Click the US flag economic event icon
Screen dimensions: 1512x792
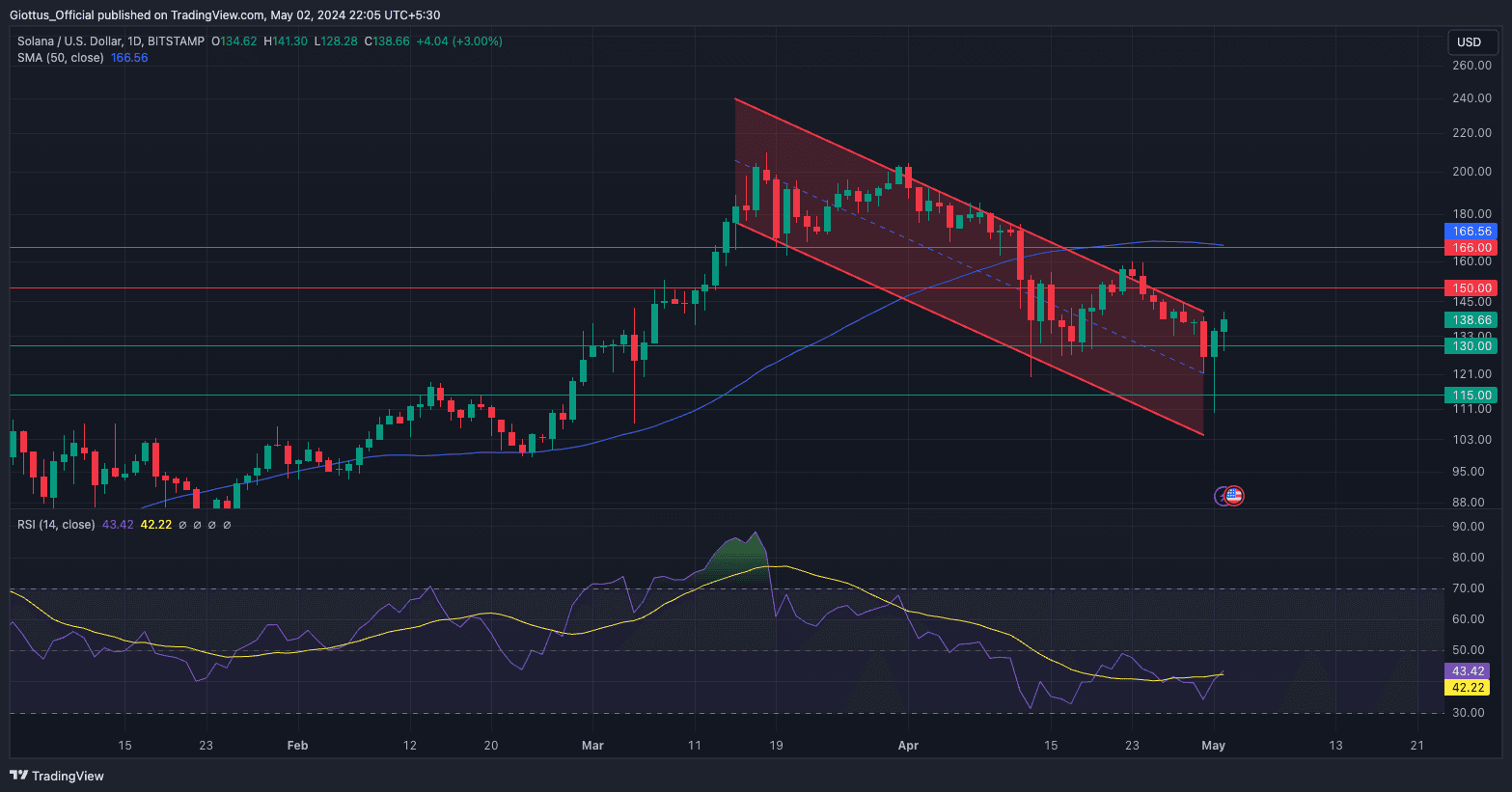tap(1234, 496)
